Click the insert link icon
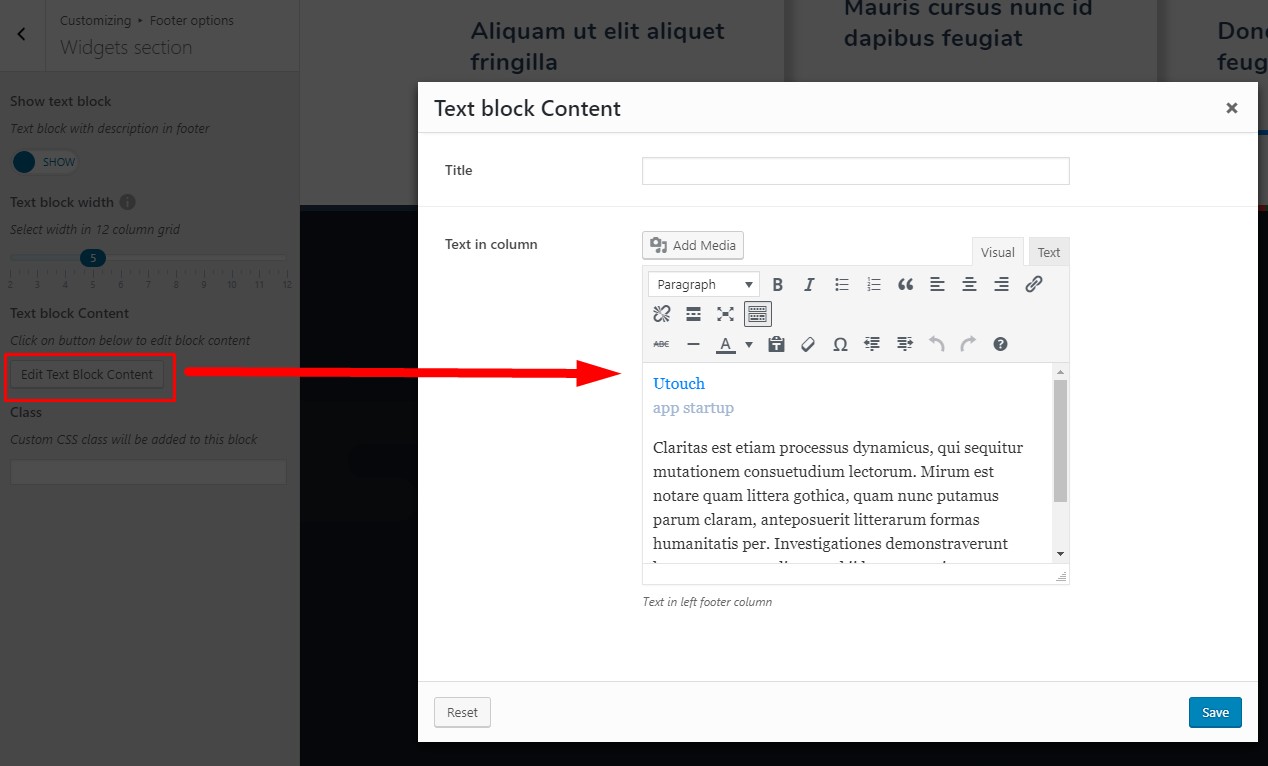 coord(1033,285)
